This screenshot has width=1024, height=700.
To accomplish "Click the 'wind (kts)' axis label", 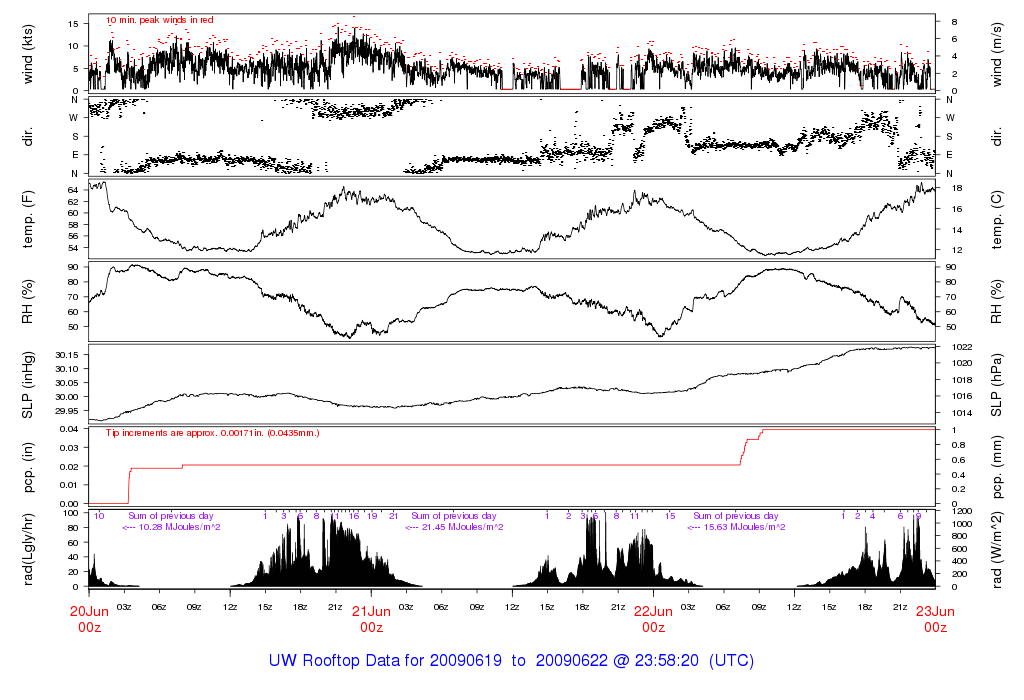I will (x=27, y=55).
